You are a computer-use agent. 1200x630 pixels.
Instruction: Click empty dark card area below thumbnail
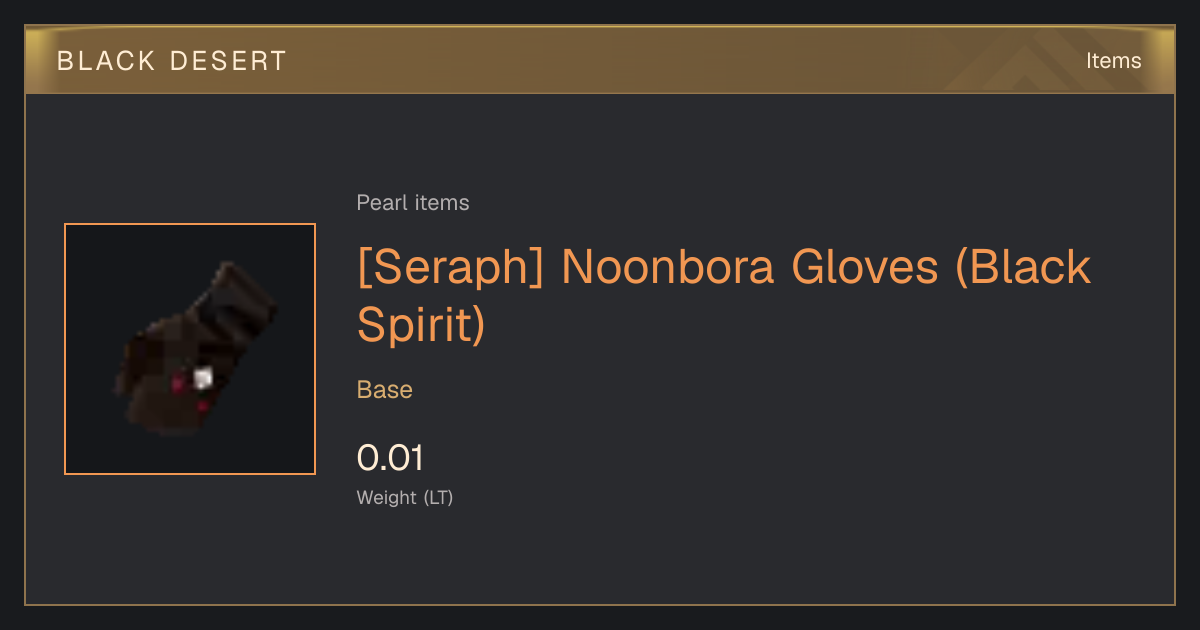(190, 540)
